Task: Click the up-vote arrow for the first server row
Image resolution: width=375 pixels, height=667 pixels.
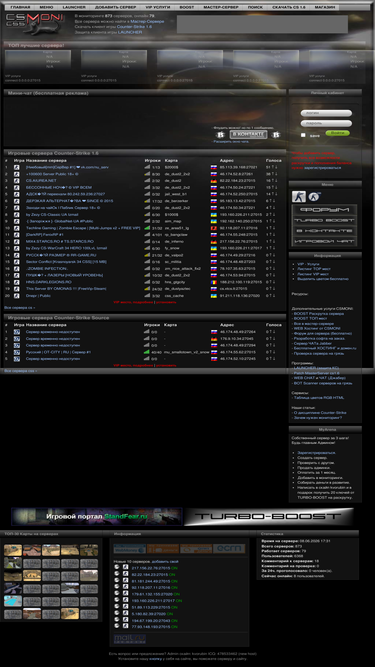Action: [x=273, y=167]
